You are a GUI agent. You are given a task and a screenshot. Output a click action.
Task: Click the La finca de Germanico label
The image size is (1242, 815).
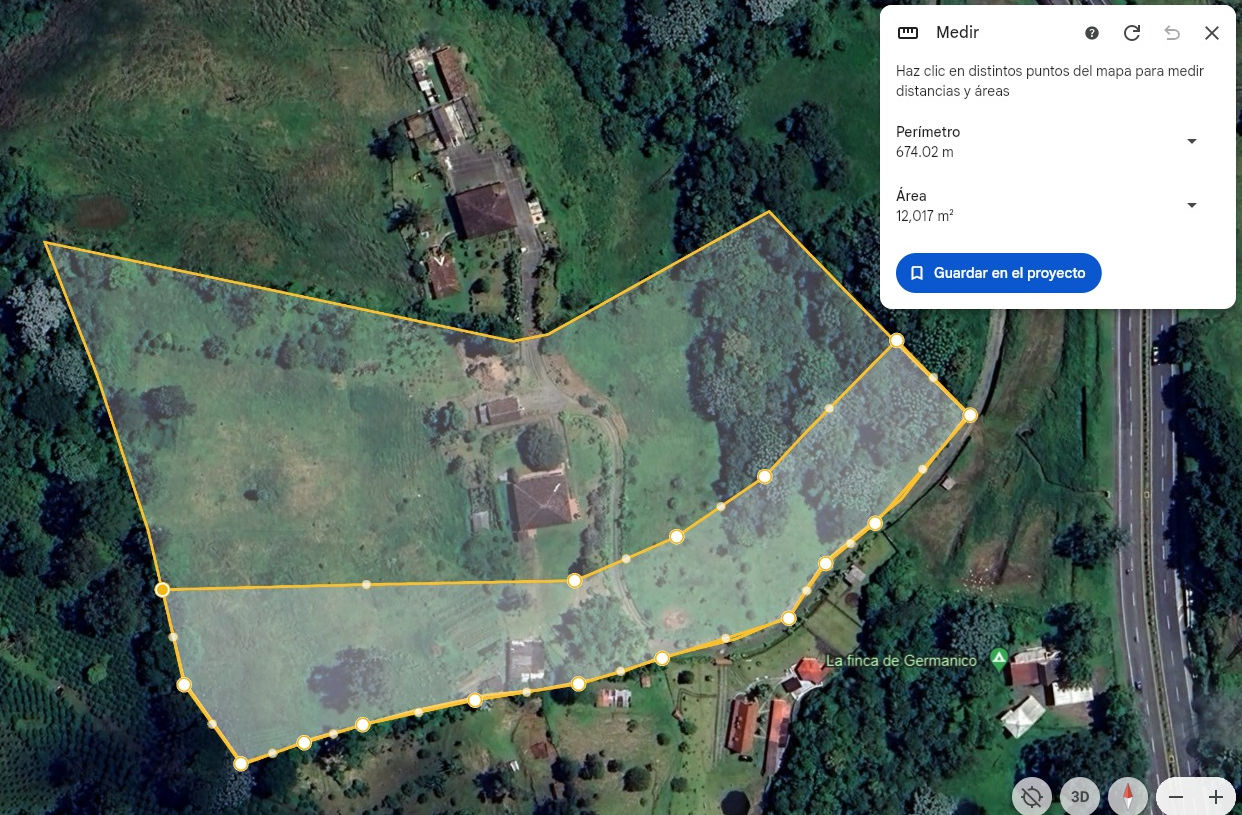[901, 660]
